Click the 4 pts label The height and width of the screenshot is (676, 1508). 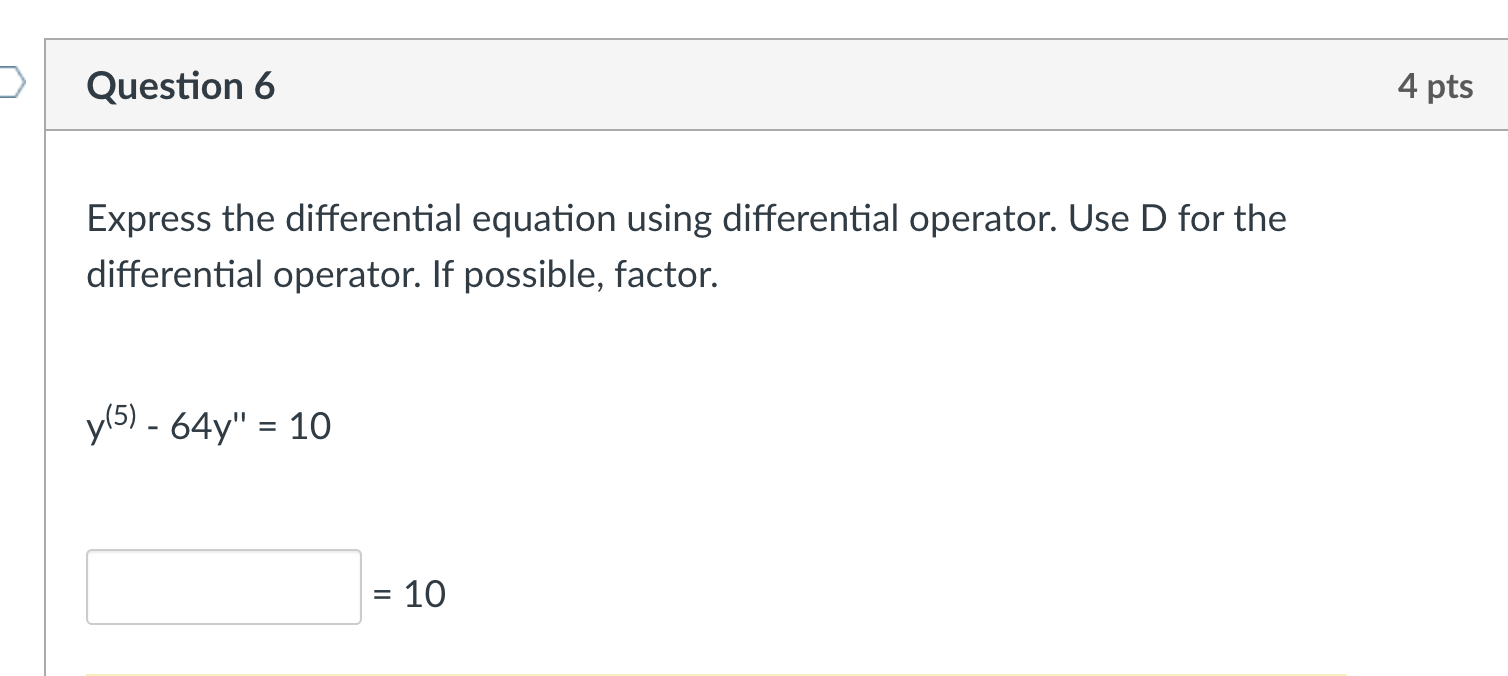click(x=1437, y=86)
